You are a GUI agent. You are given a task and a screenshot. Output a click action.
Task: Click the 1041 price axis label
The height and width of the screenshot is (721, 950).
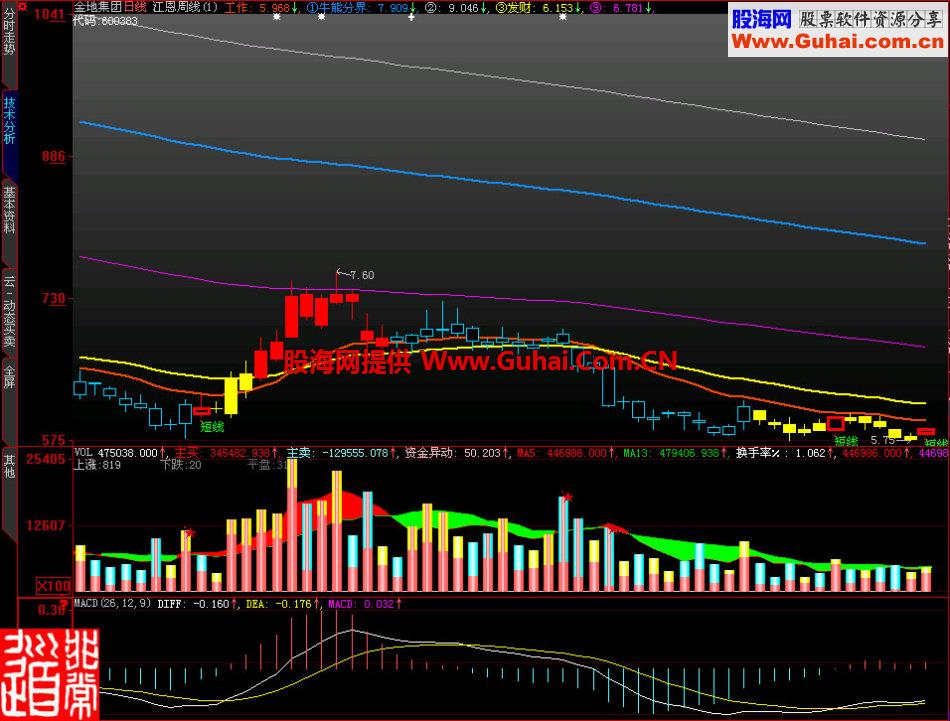tap(49, 15)
